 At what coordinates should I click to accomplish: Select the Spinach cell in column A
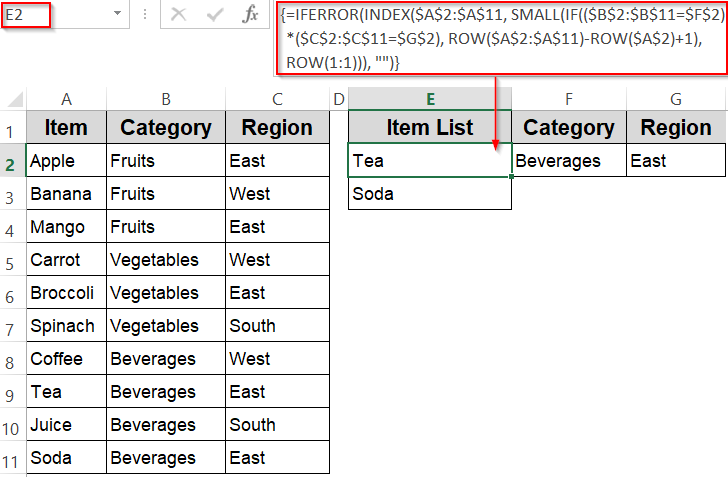(66, 326)
